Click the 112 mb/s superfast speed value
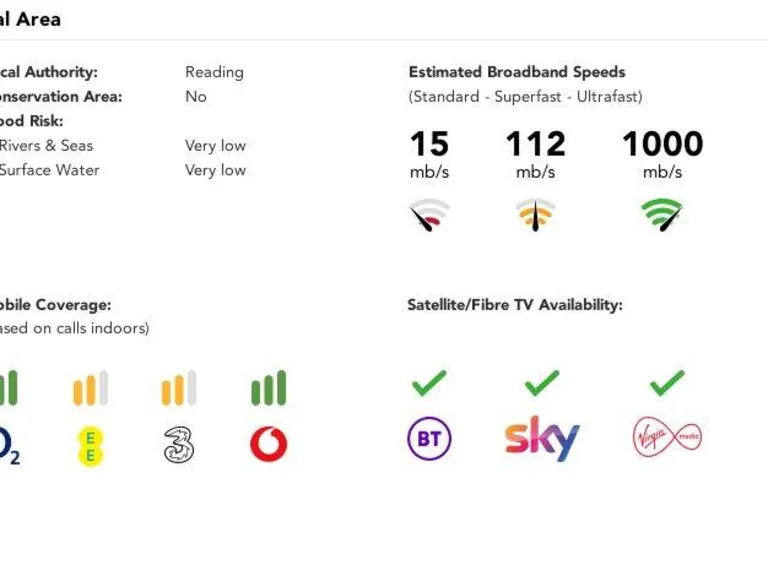Viewport: 768px width, 576px height. (535, 144)
